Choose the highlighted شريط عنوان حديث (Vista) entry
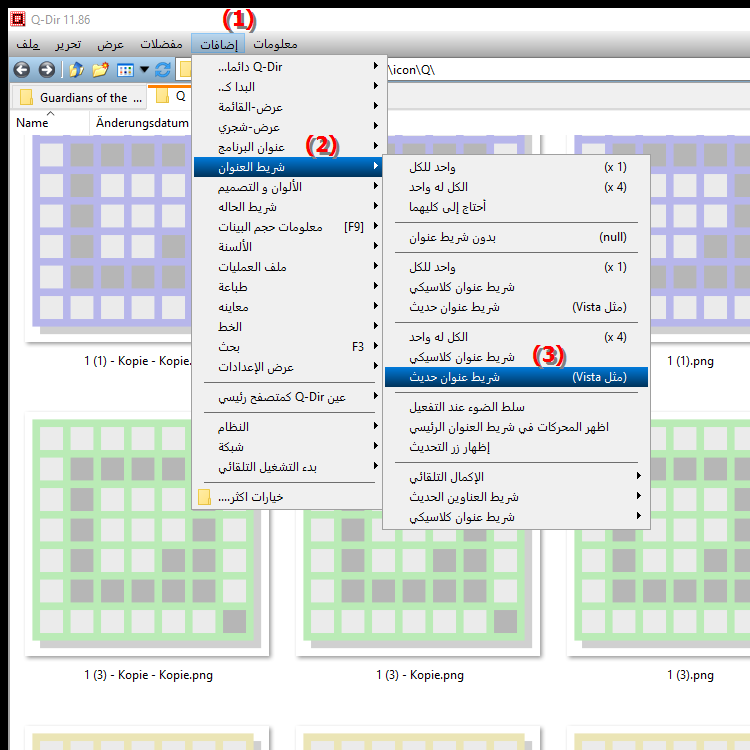The height and width of the screenshot is (750, 750). pyautogui.click(x=516, y=377)
